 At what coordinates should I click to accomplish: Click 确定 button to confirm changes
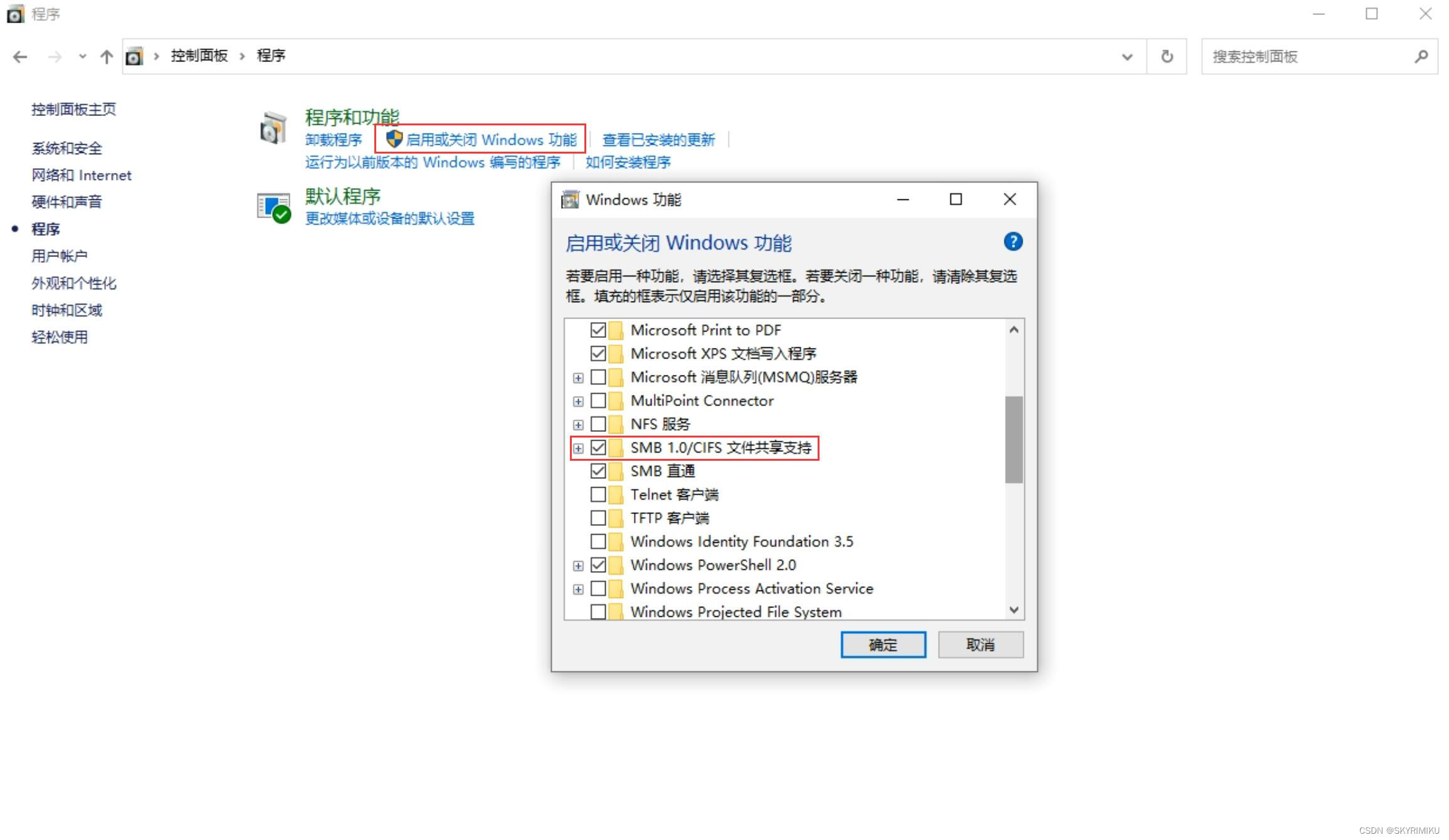pos(884,644)
